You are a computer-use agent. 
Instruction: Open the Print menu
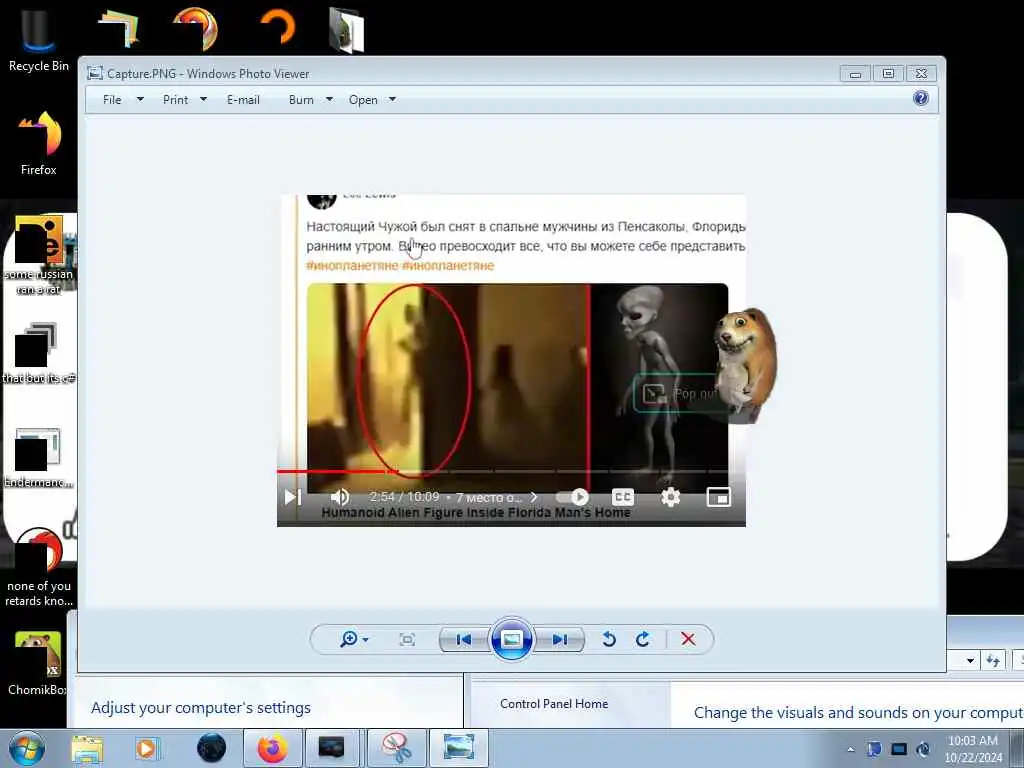click(x=175, y=100)
